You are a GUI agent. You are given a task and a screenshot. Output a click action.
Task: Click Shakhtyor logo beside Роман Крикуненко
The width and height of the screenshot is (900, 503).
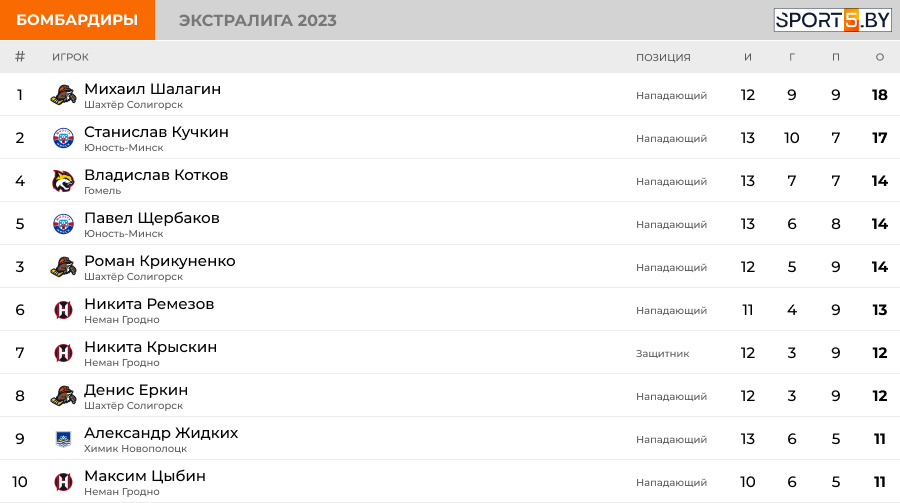point(63,267)
